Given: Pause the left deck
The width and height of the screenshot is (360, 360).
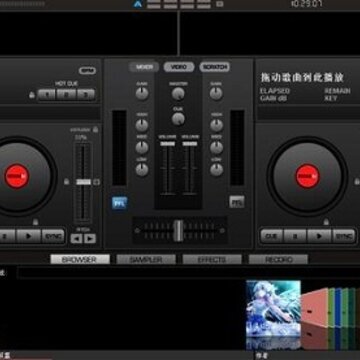Looking at the screenshot, I should coord(7,236).
